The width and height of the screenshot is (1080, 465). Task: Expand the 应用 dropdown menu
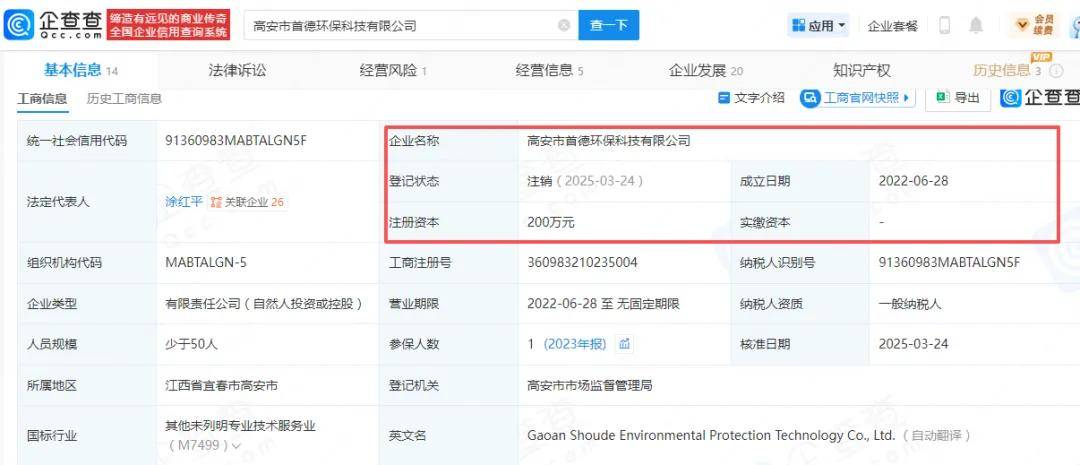point(818,26)
